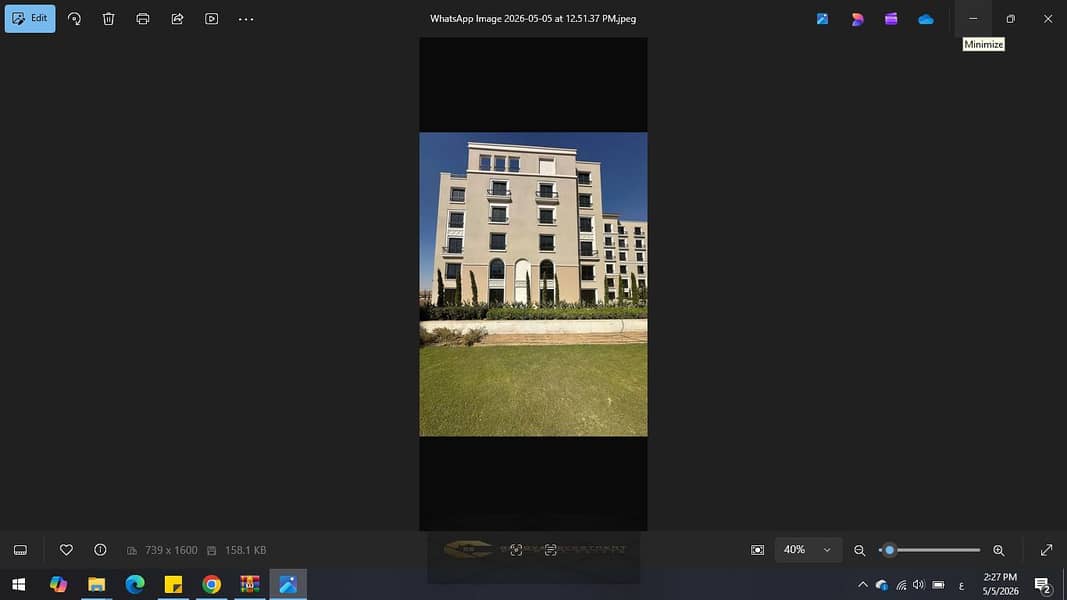The width and height of the screenshot is (1067, 600).
Task: Enter full screen with expand icon
Action: (1047, 550)
